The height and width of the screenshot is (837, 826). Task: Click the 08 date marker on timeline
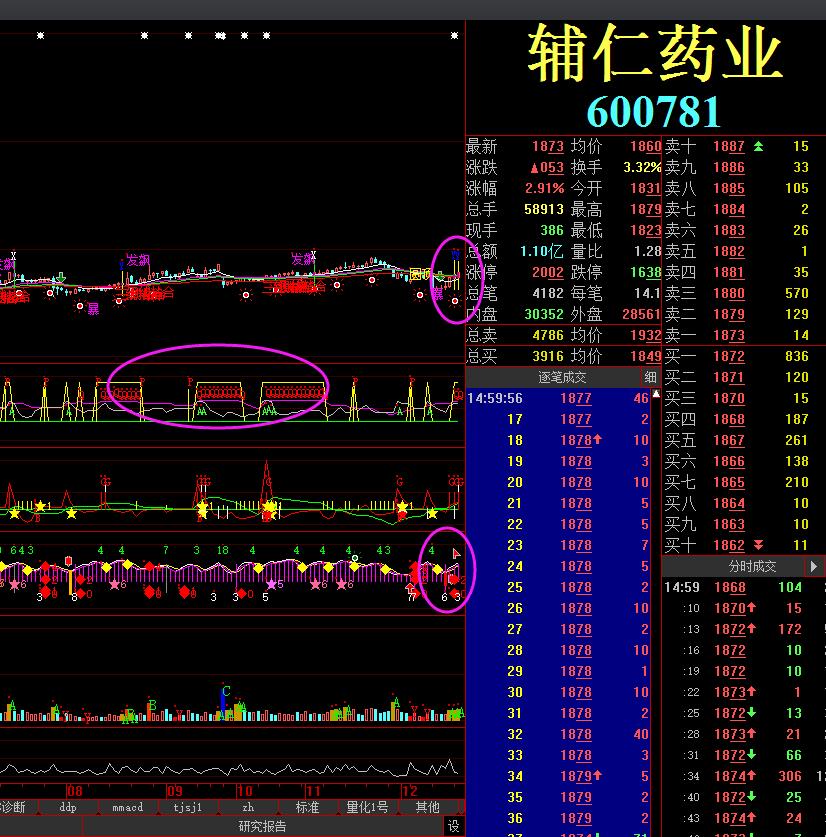click(x=75, y=791)
